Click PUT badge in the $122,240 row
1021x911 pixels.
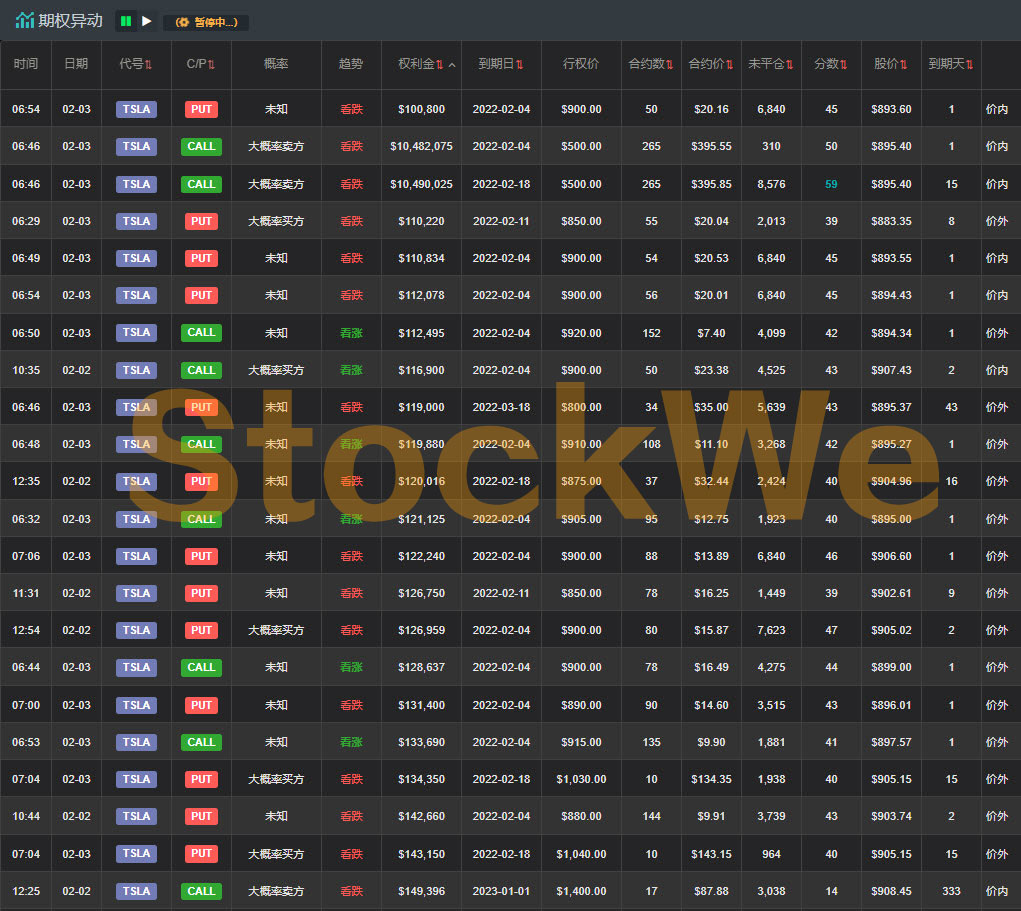click(201, 556)
